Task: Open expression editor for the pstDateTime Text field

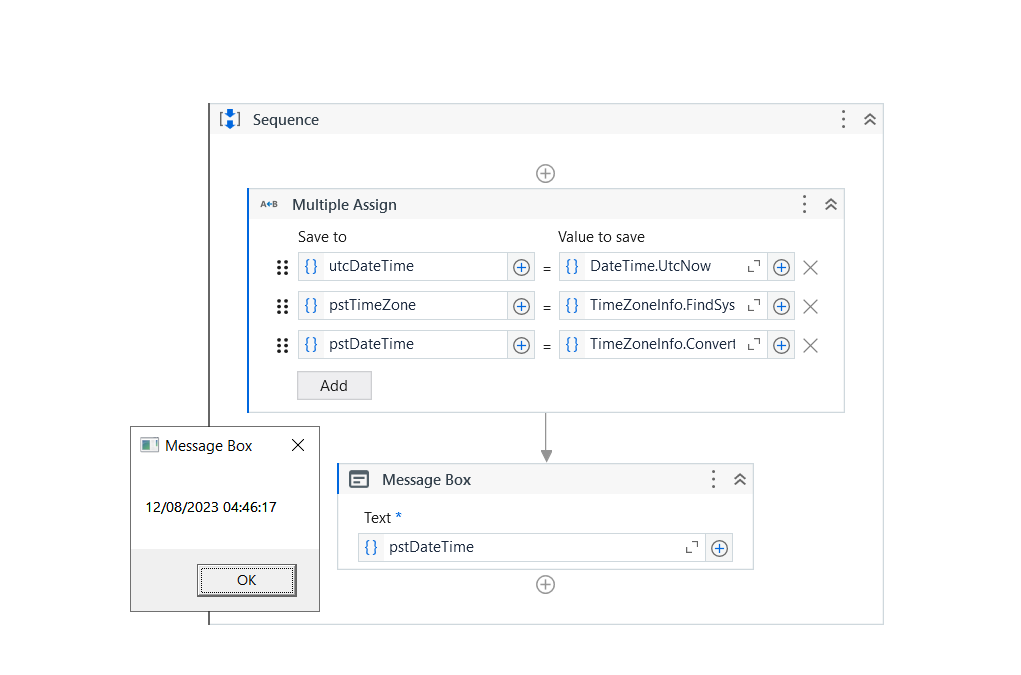Action: pyautogui.click(x=691, y=547)
